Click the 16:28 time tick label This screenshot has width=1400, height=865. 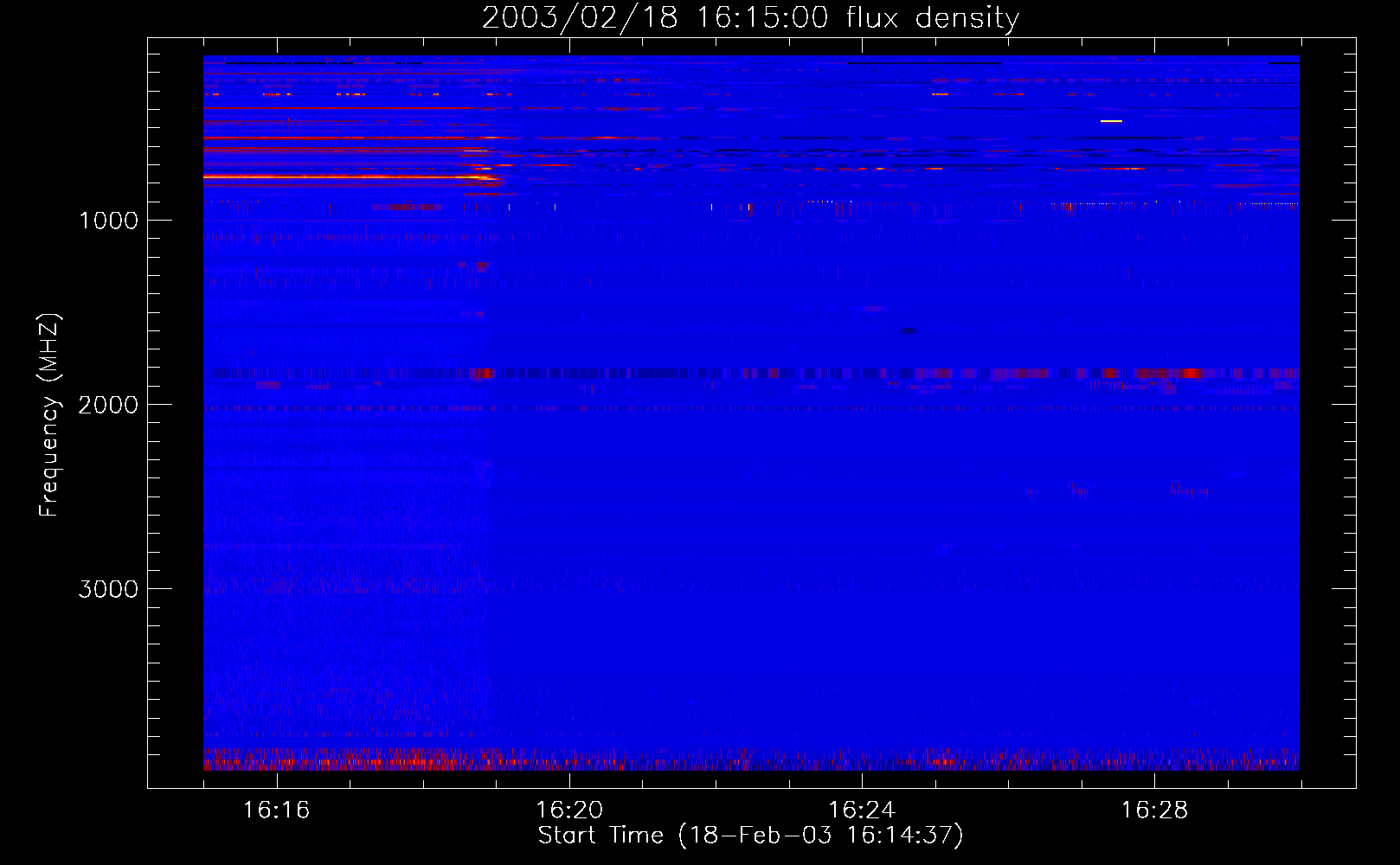click(1154, 811)
